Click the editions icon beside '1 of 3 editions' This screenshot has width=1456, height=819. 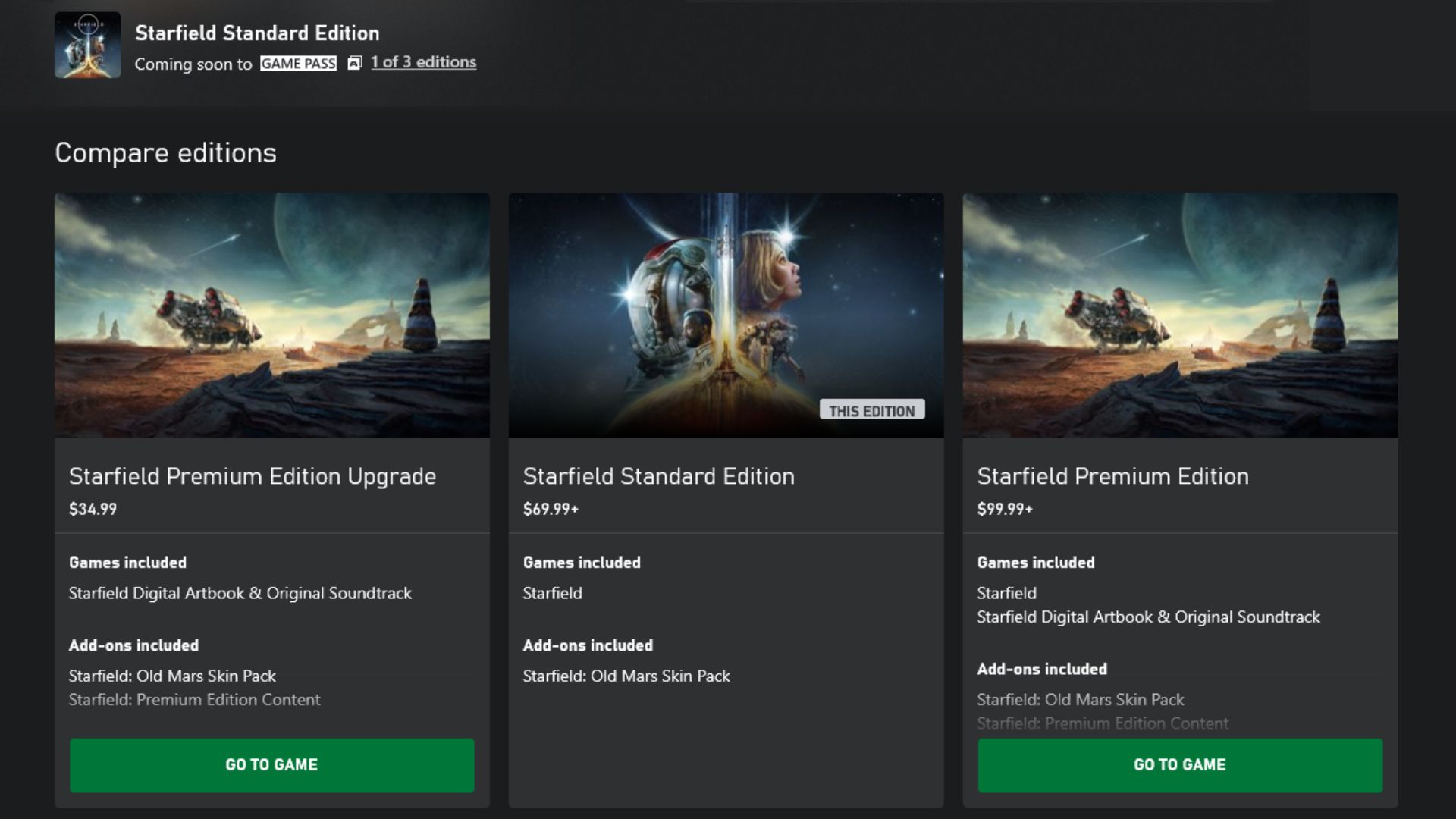pos(354,63)
